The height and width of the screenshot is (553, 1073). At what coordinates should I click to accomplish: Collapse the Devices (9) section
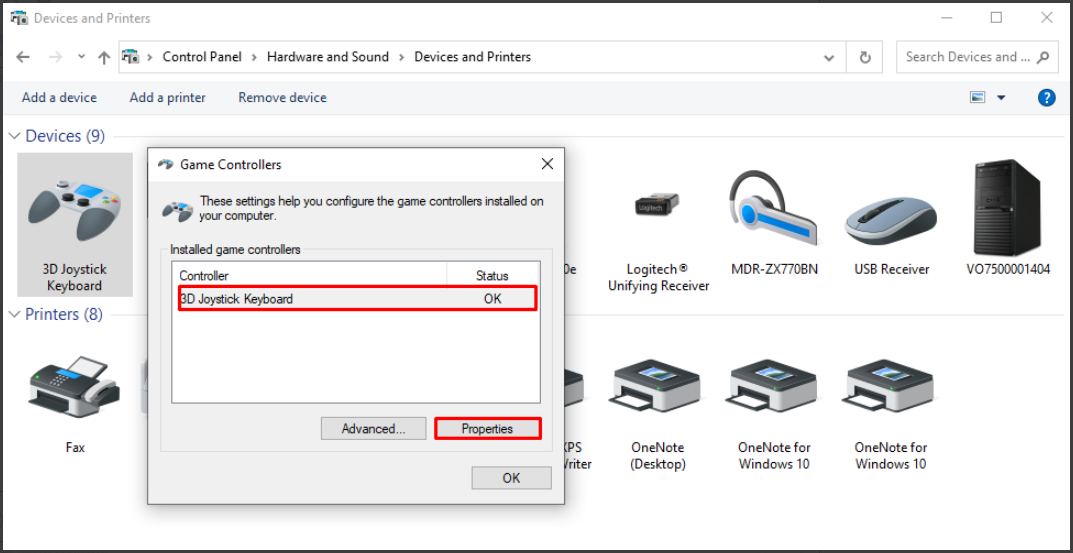point(16,136)
